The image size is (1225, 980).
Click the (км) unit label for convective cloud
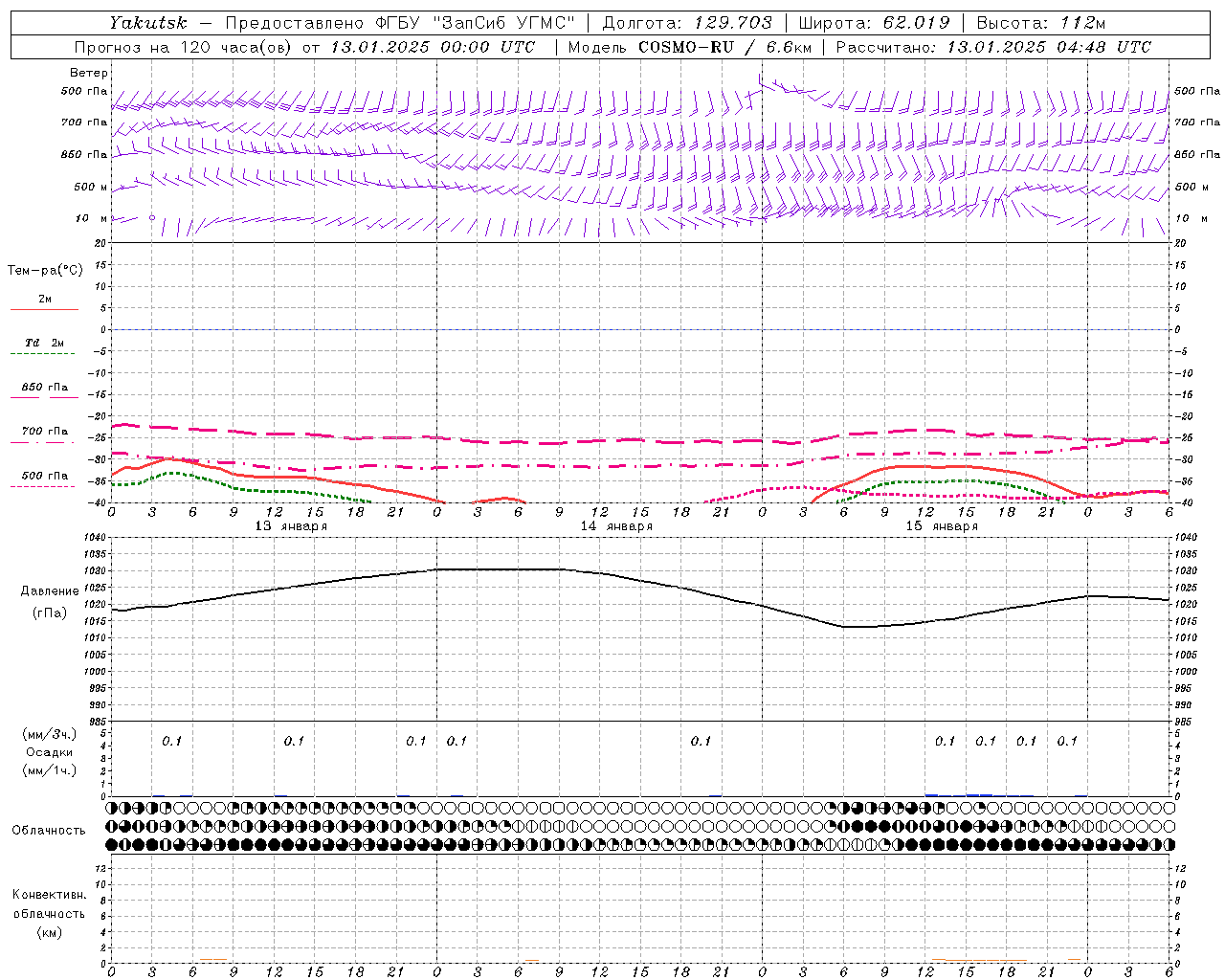[x=49, y=932]
